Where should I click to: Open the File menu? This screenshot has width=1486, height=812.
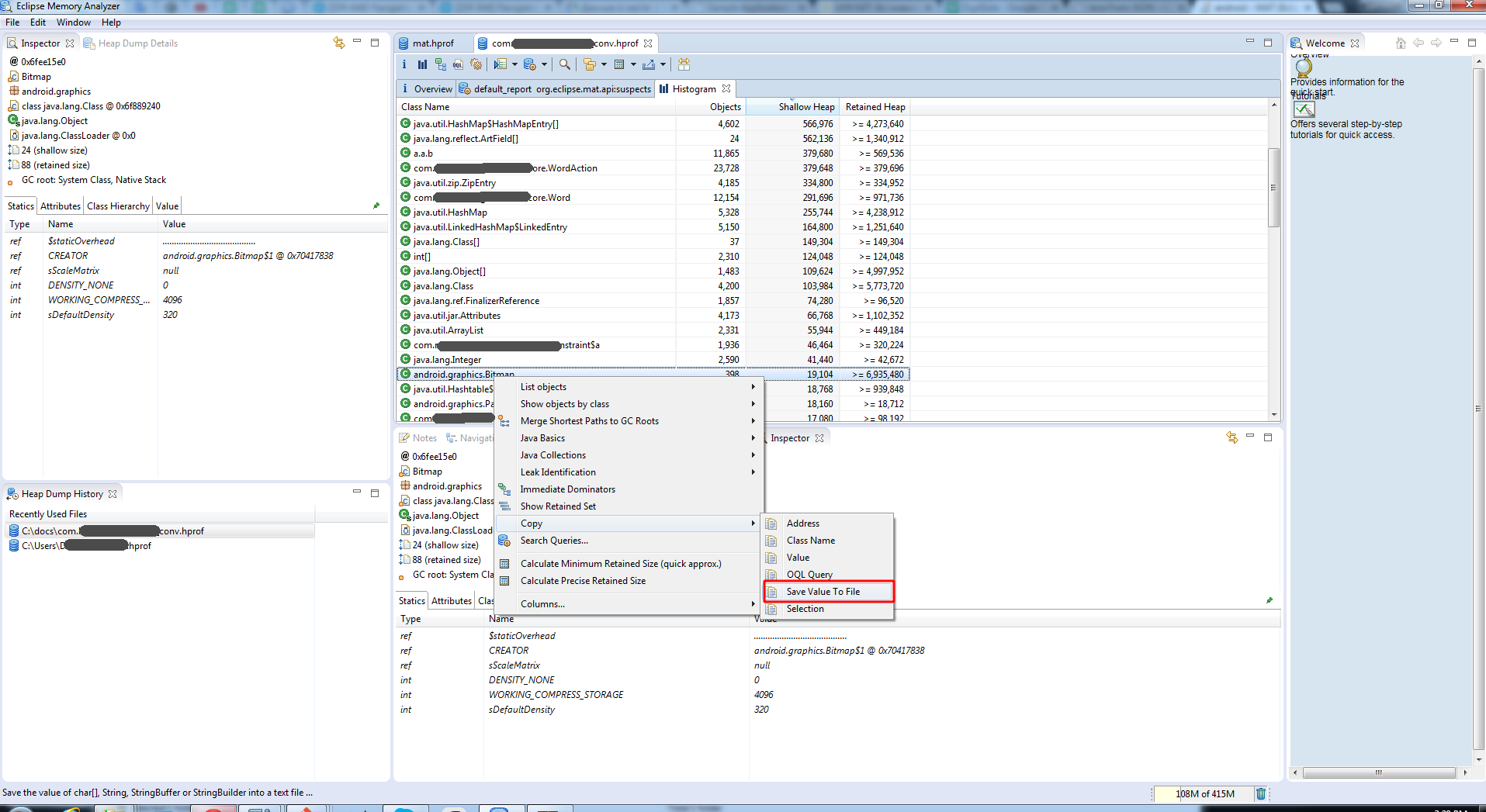12,22
